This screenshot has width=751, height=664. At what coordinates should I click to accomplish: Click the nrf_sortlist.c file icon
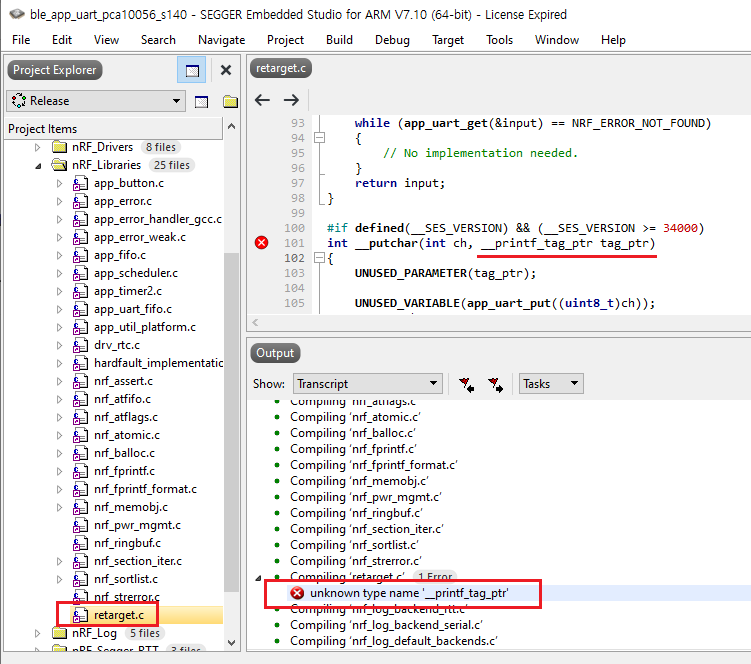pyautogui.click(x=80, y=579)
